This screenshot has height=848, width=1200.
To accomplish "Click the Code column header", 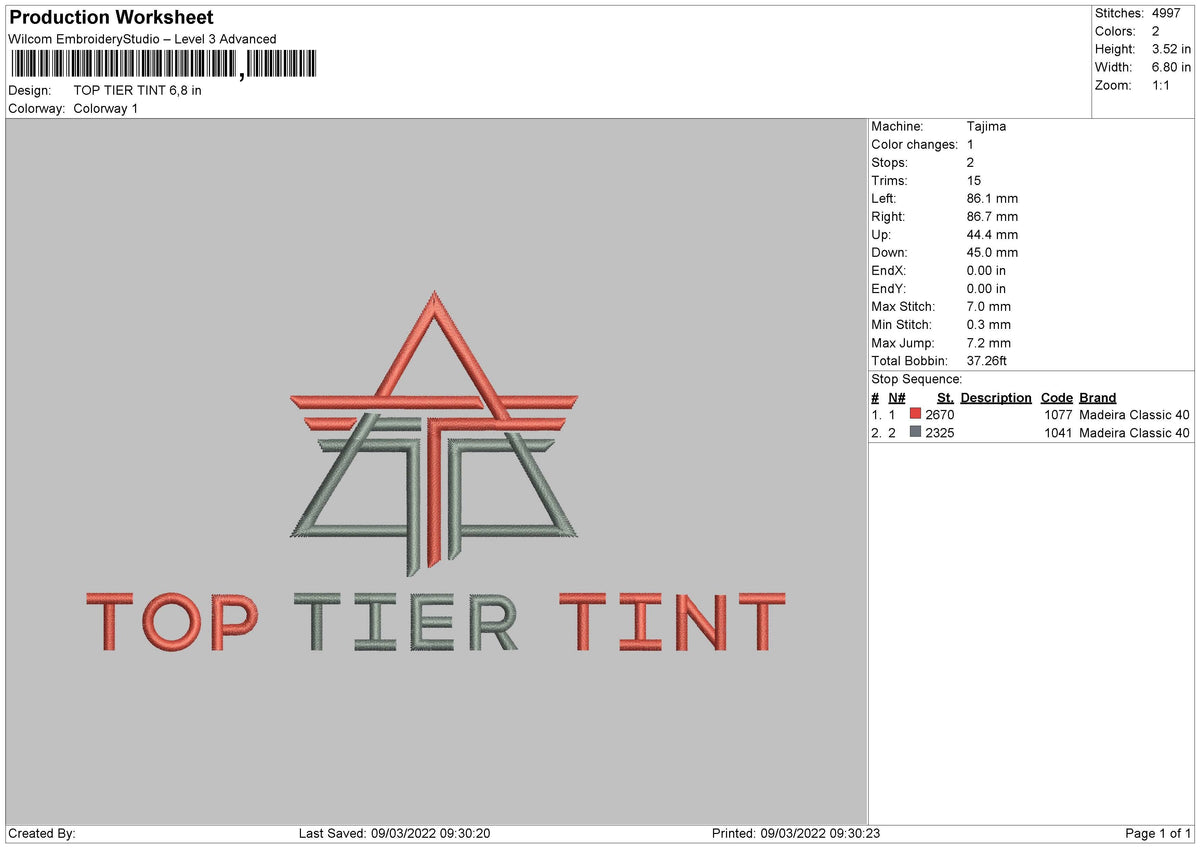I will tap(1057, 397).
